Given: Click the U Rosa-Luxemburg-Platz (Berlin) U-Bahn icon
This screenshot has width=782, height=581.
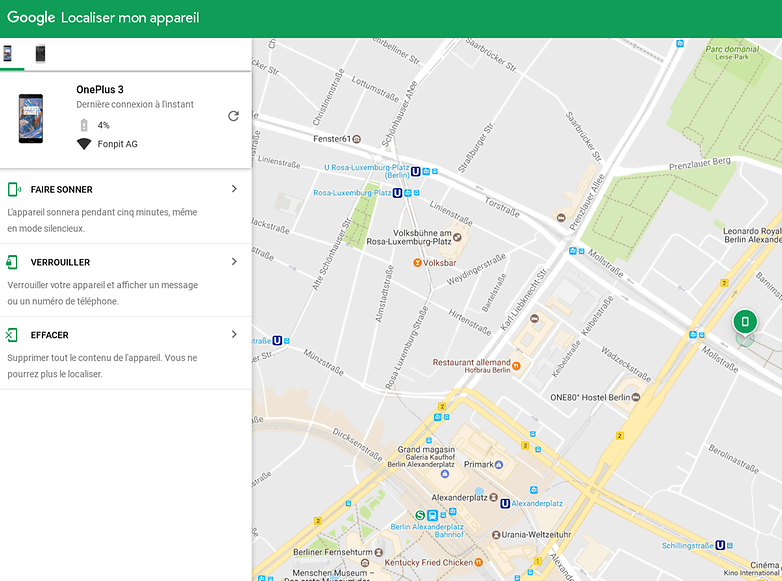Looking at the screenshot, I should point(415,172).
